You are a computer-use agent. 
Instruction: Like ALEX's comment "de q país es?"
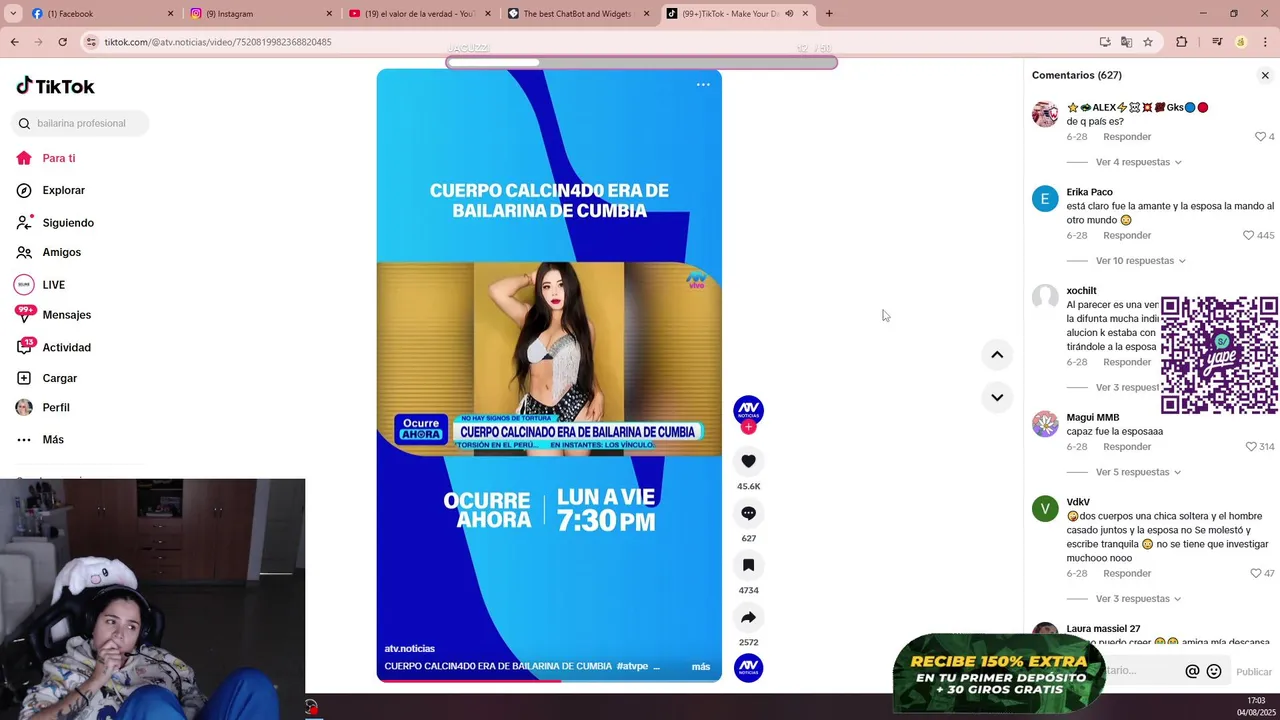tap(1260, 137)
